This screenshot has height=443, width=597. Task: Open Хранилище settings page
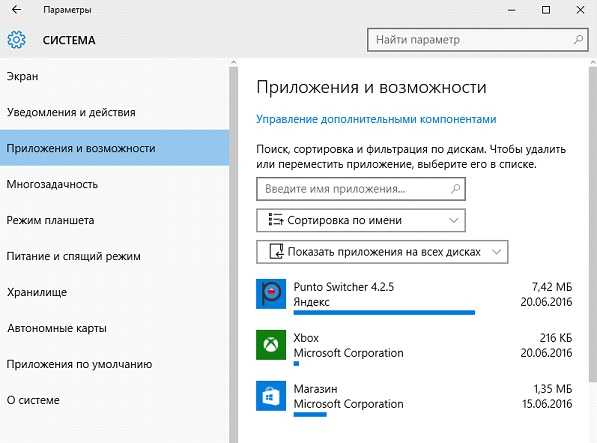coord(37,292)
